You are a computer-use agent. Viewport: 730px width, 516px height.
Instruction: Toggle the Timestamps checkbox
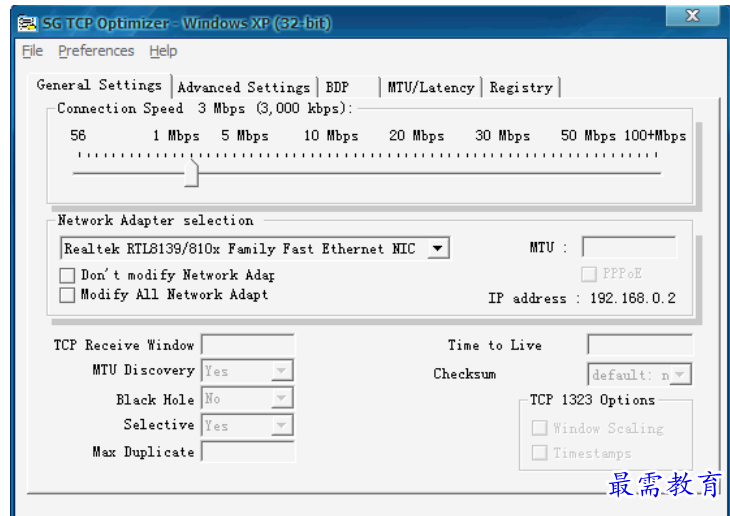[540, 453]
